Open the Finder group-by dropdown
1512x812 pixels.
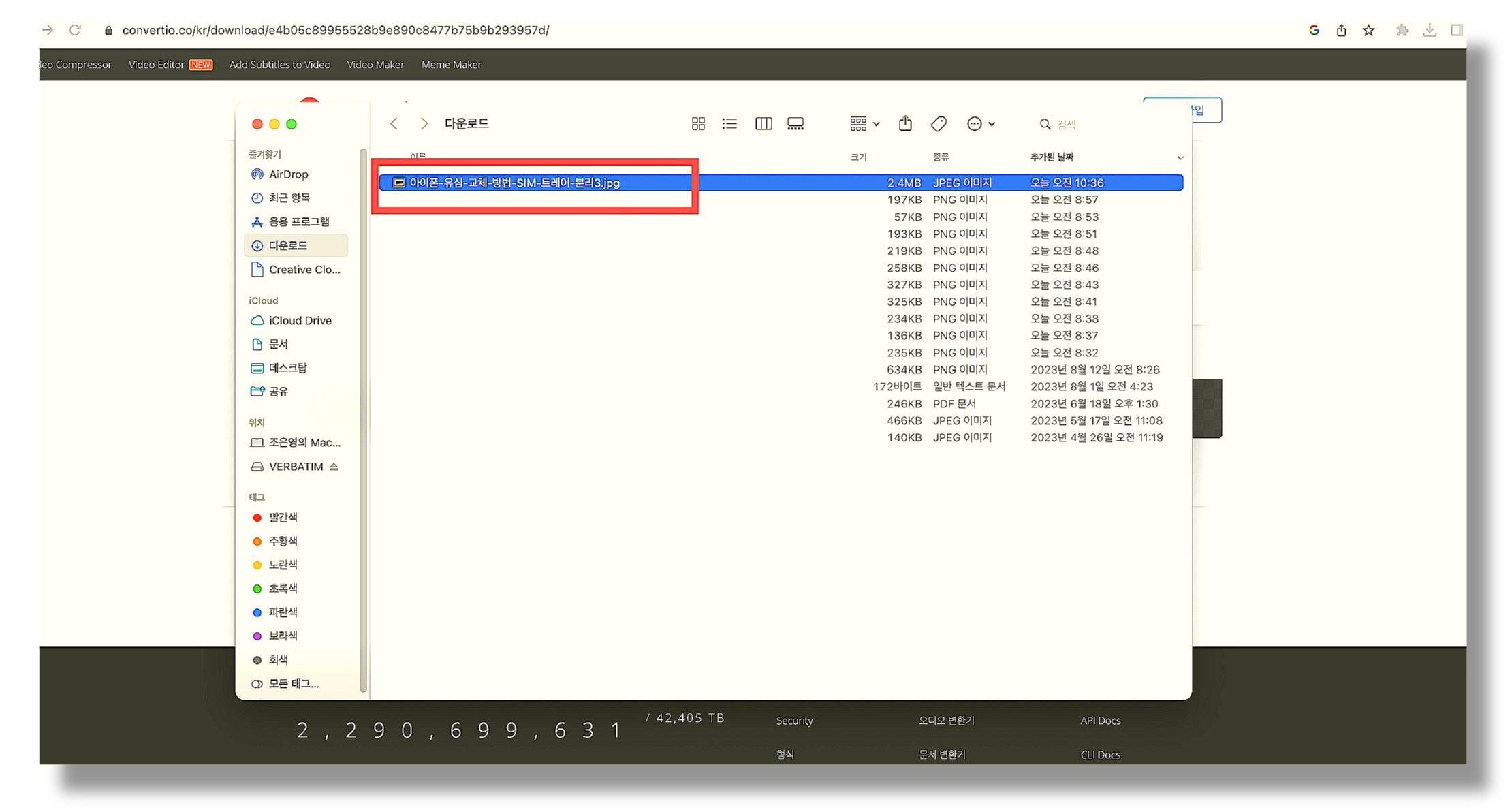point(864,124)
